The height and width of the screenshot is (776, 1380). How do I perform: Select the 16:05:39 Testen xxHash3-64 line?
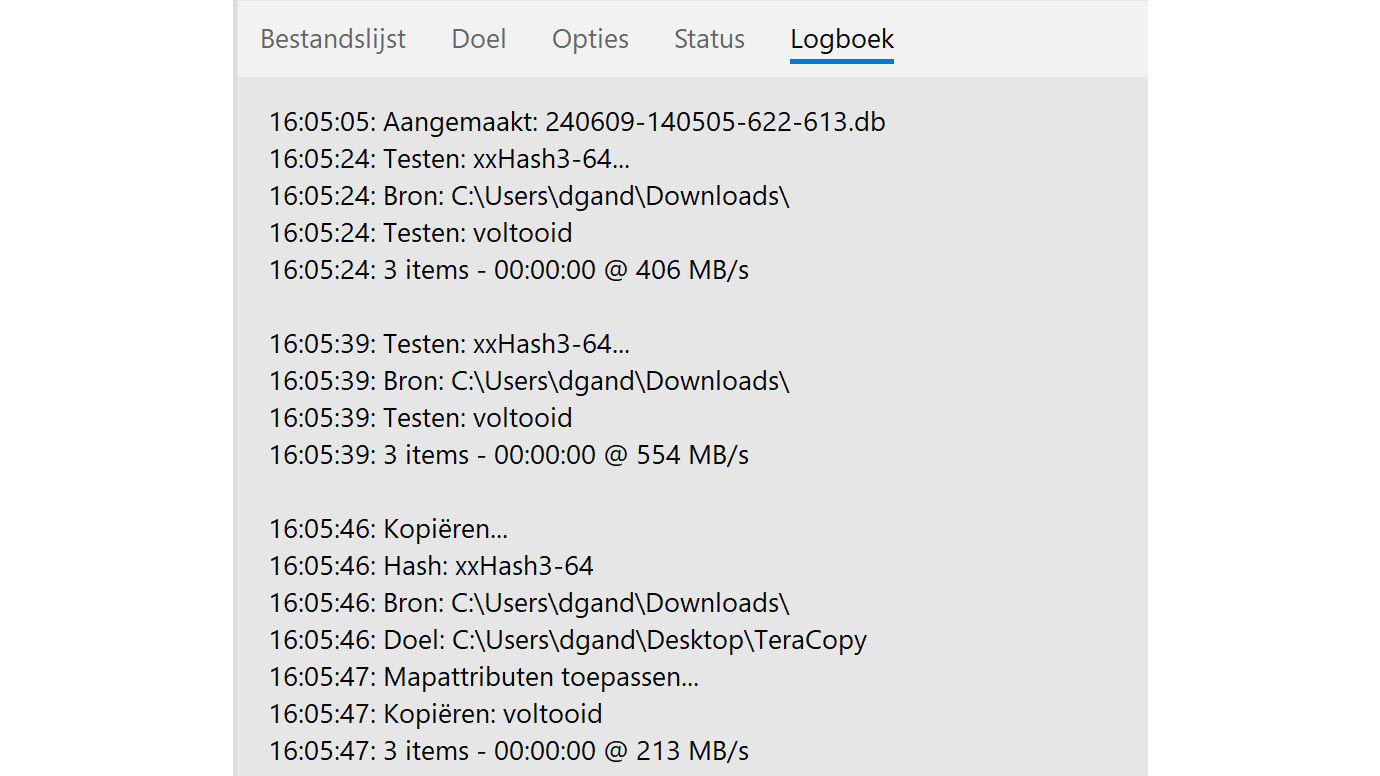[449, 344]
